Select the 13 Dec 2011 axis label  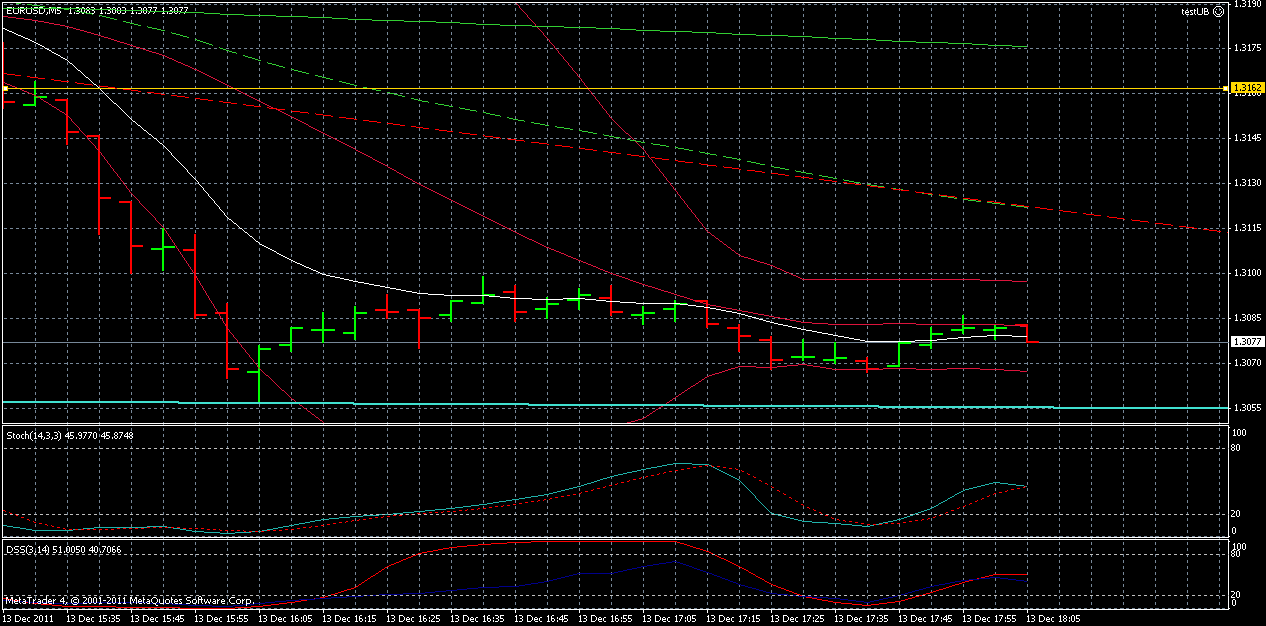pyautogui.click(x=30, y=618)
